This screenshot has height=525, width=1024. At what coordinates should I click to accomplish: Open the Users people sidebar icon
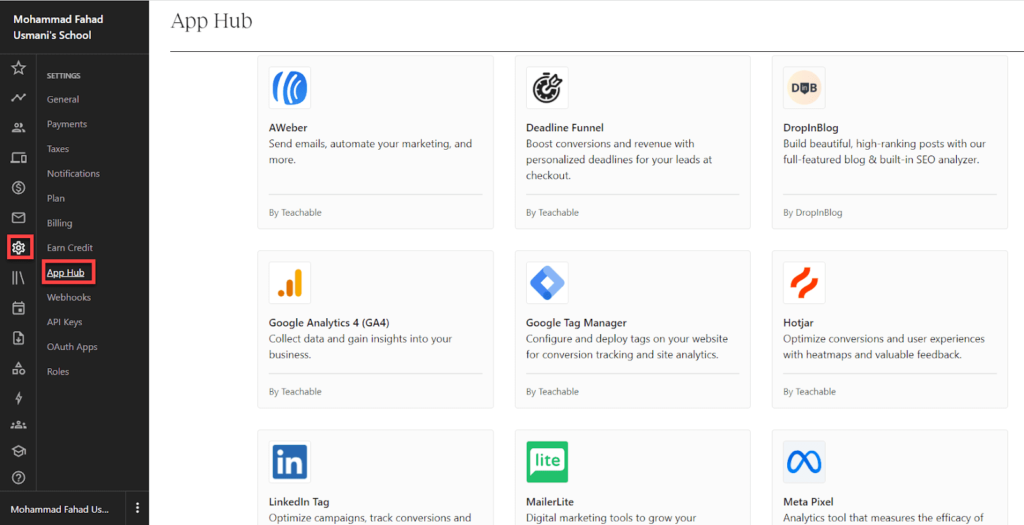pyautogui.click(x=18, y=128)
